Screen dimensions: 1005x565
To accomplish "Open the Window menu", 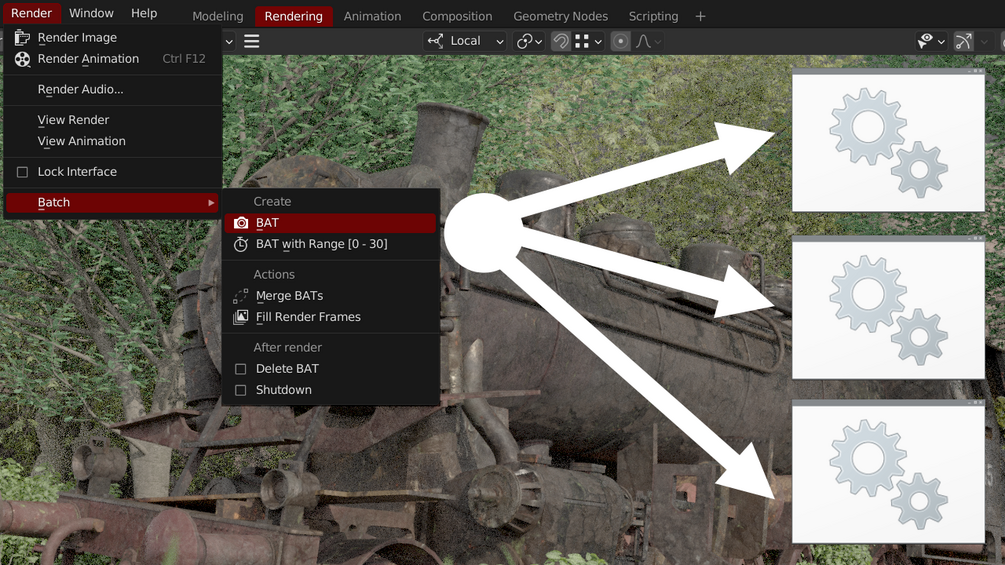I will click(91, 13).
